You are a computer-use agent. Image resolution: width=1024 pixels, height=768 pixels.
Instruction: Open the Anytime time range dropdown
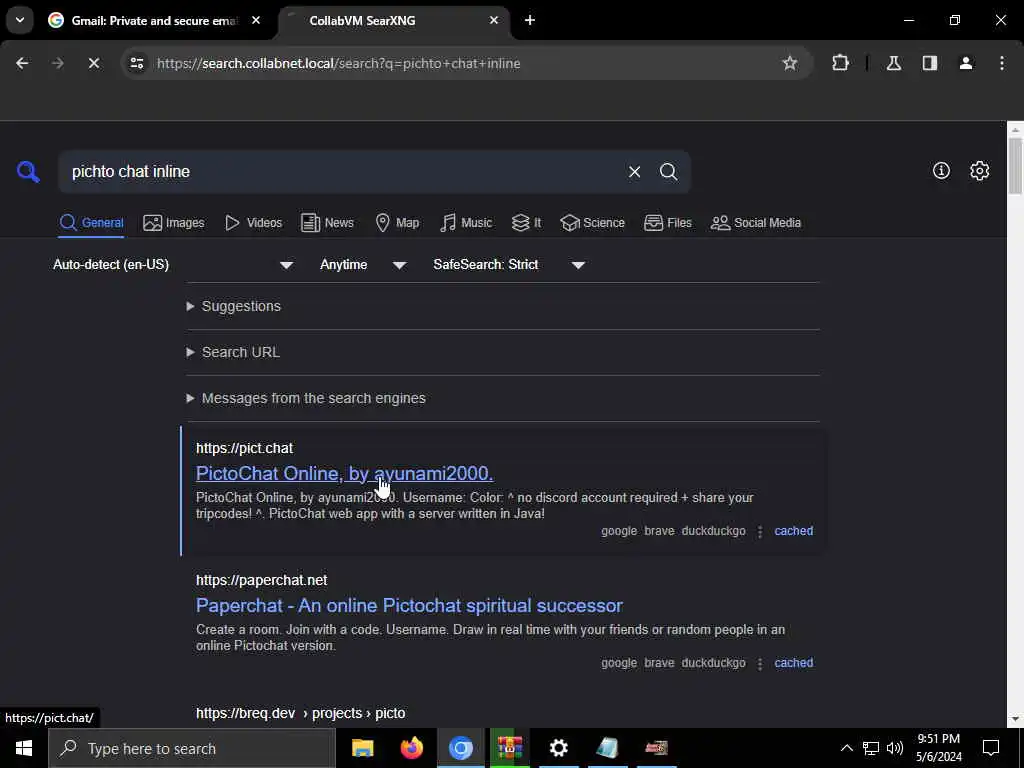point(363,264)
